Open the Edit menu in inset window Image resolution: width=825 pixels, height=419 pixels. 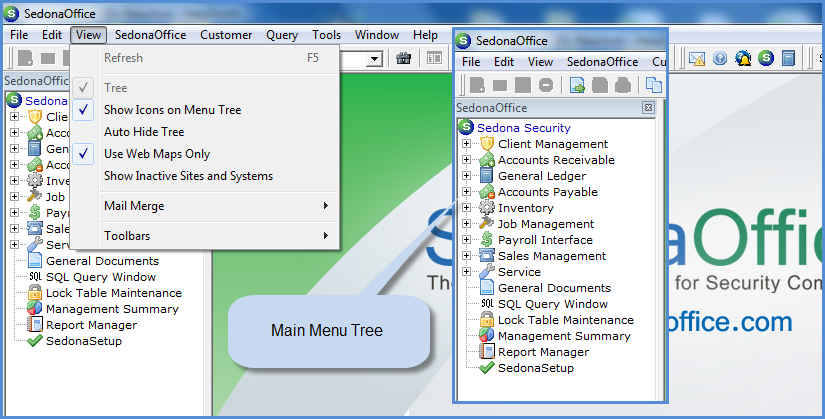tap(504, 62)
